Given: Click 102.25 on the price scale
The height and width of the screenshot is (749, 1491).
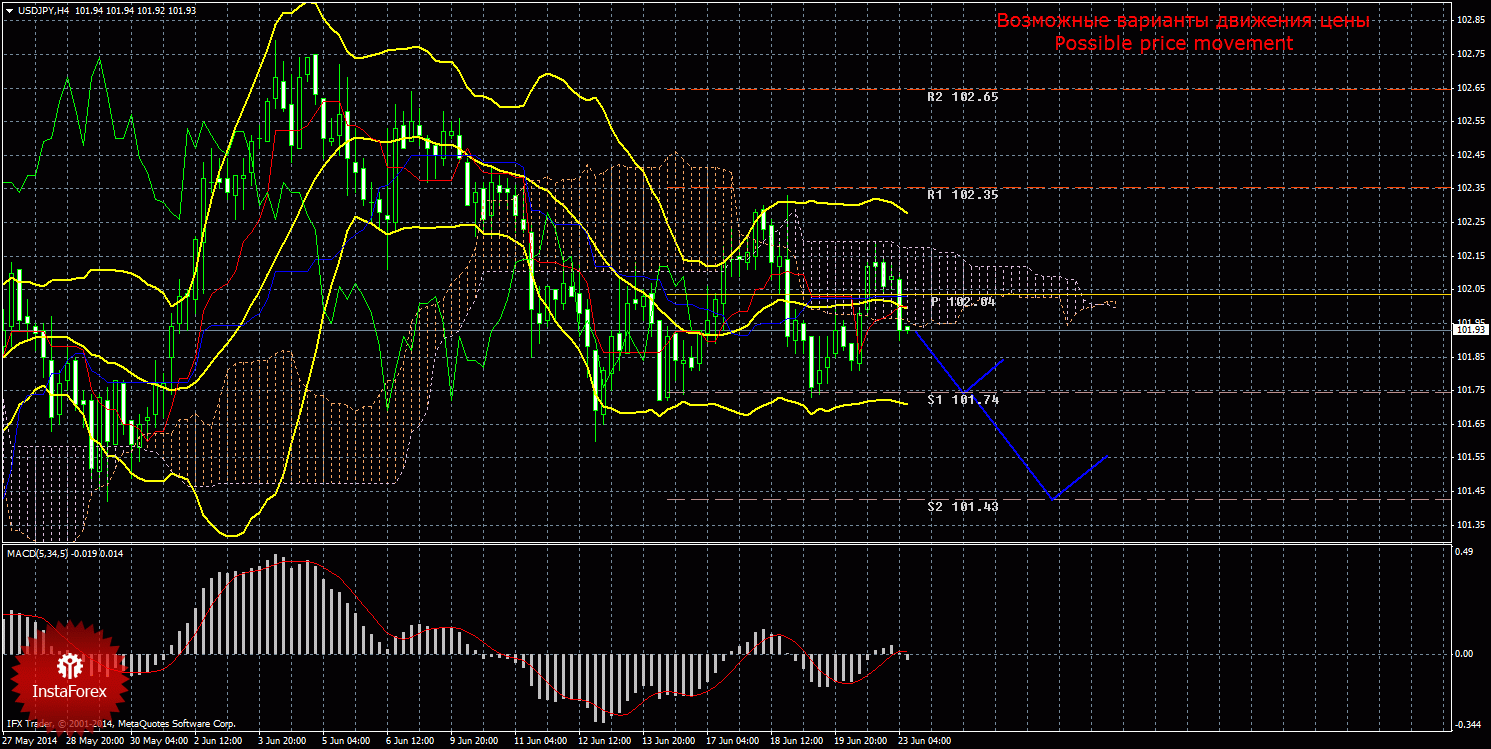Looking at the screenshot, I should [x=1470, y=222].
